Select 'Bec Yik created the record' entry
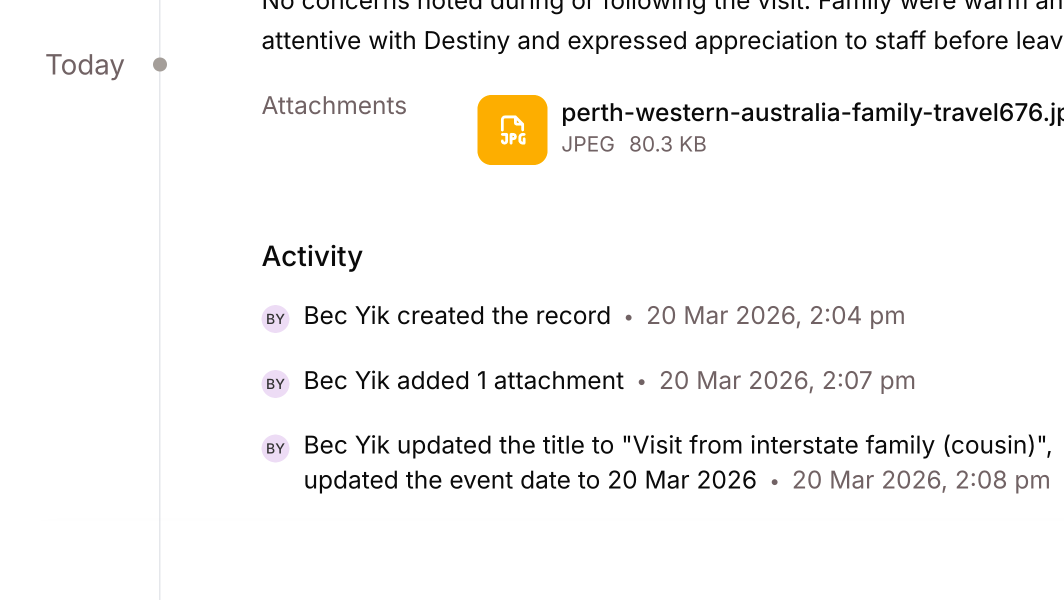Screen dimensions: 1064x600 (x=457, y=316)
